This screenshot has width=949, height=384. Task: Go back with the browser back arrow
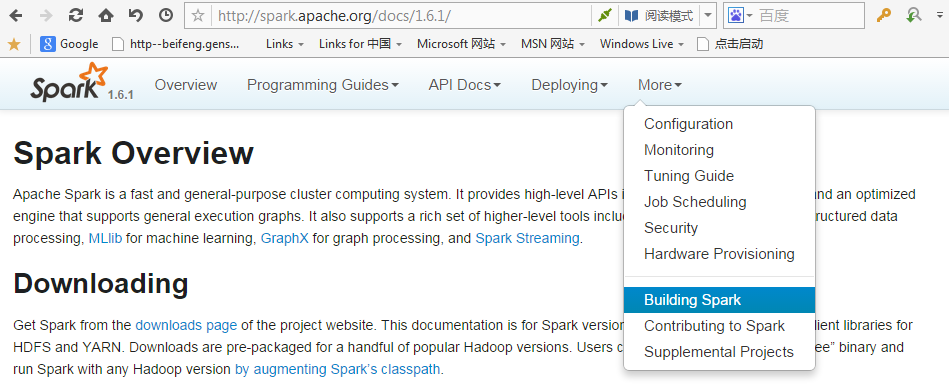click(x=16, y=16)
